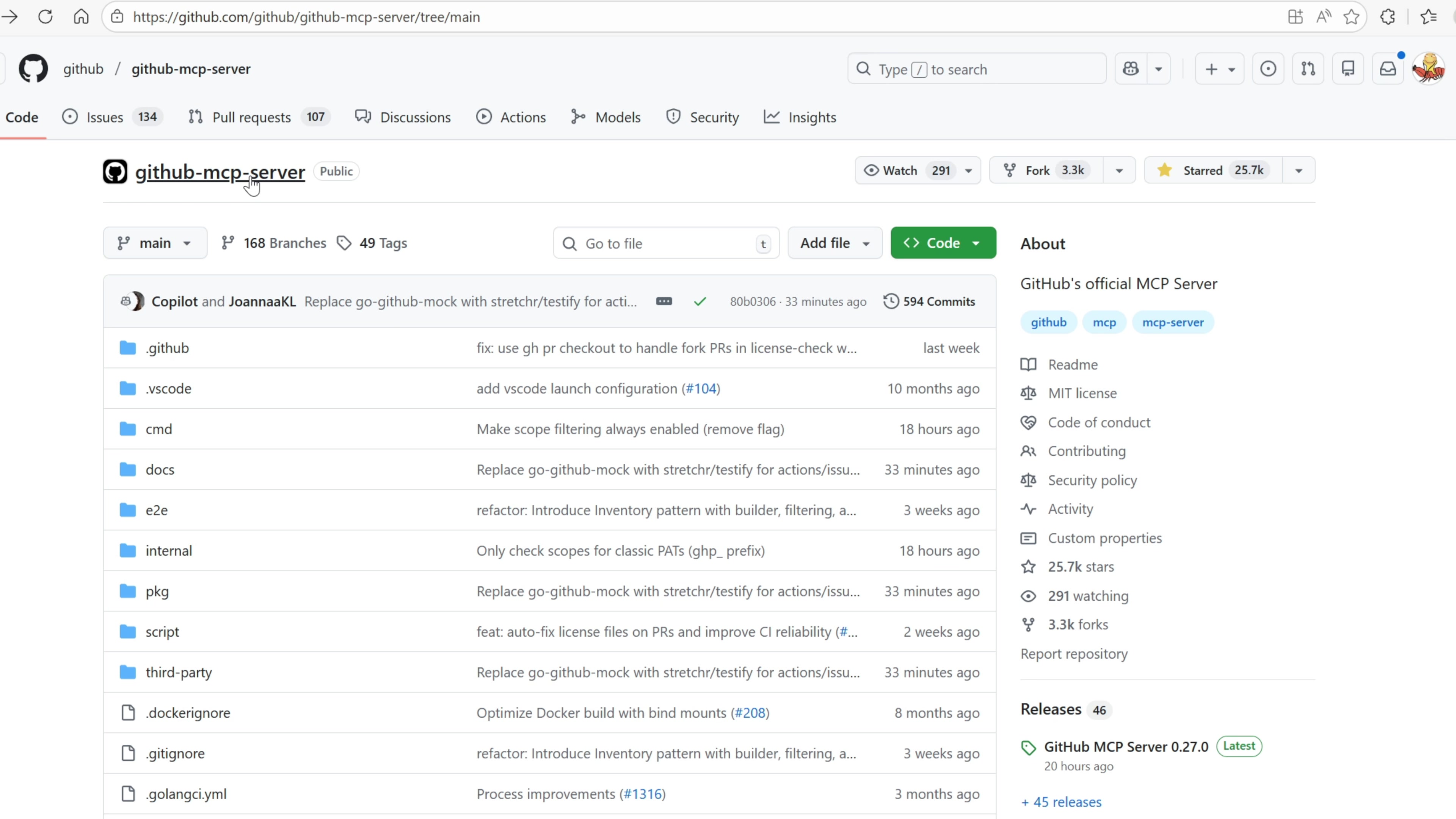
Task: Bookmark page with the favorites star
Action: (x=1351, y=17)
